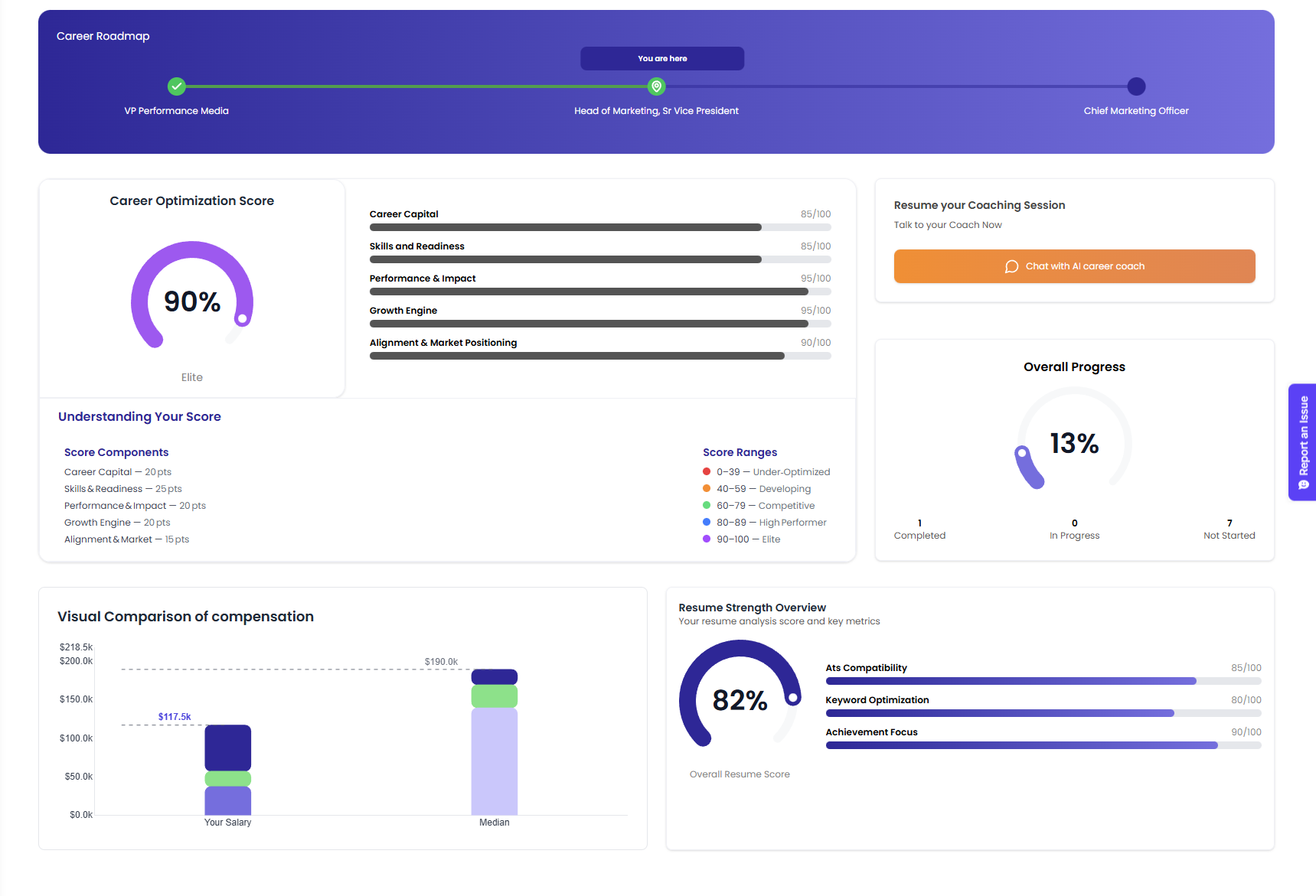
Task: Click the red Under-Optimized range dot
Action: tap(707, 471)
